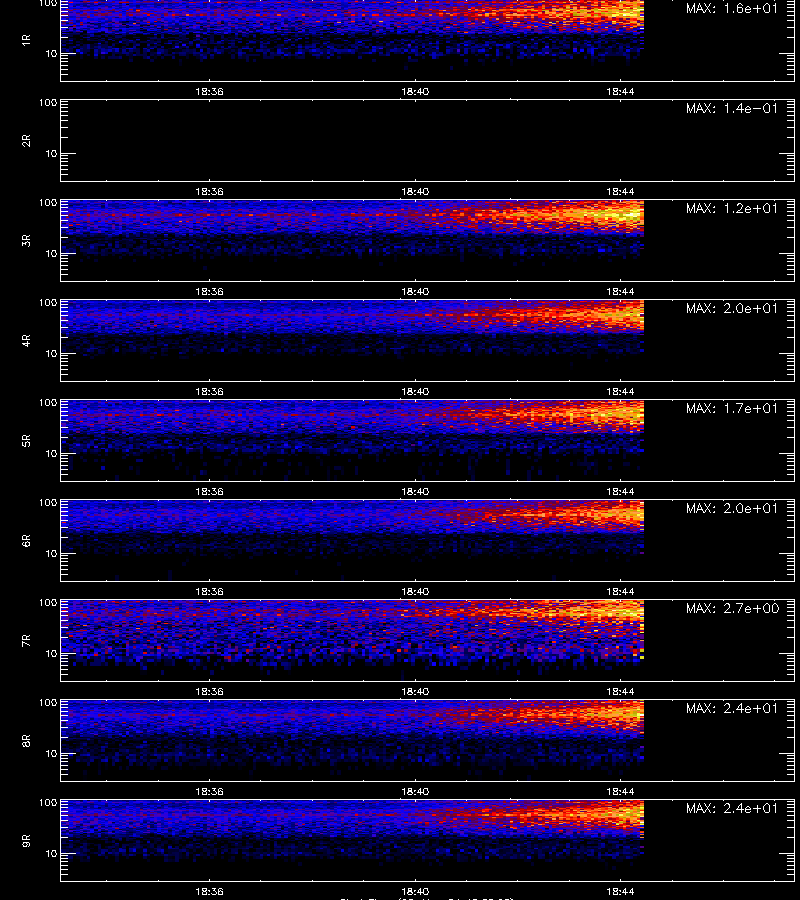Click the 100 y-axis label of 5R
This screenshot has height=900, width=800.
[48, 403]
